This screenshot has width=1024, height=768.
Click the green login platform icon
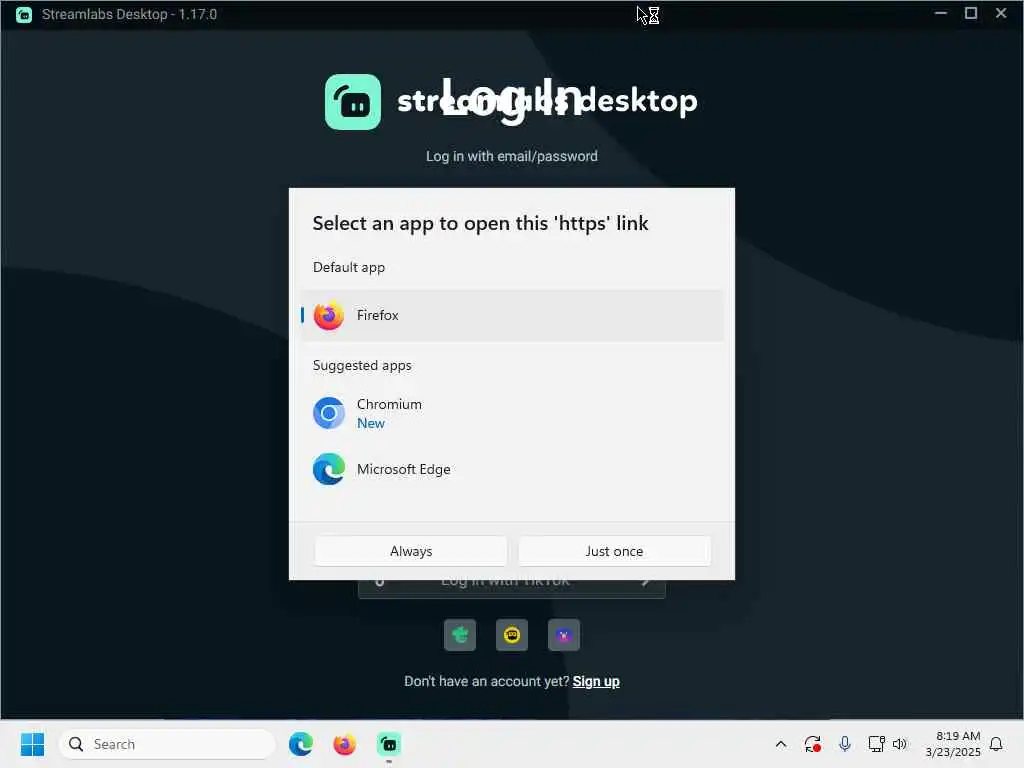click(460, 635)
